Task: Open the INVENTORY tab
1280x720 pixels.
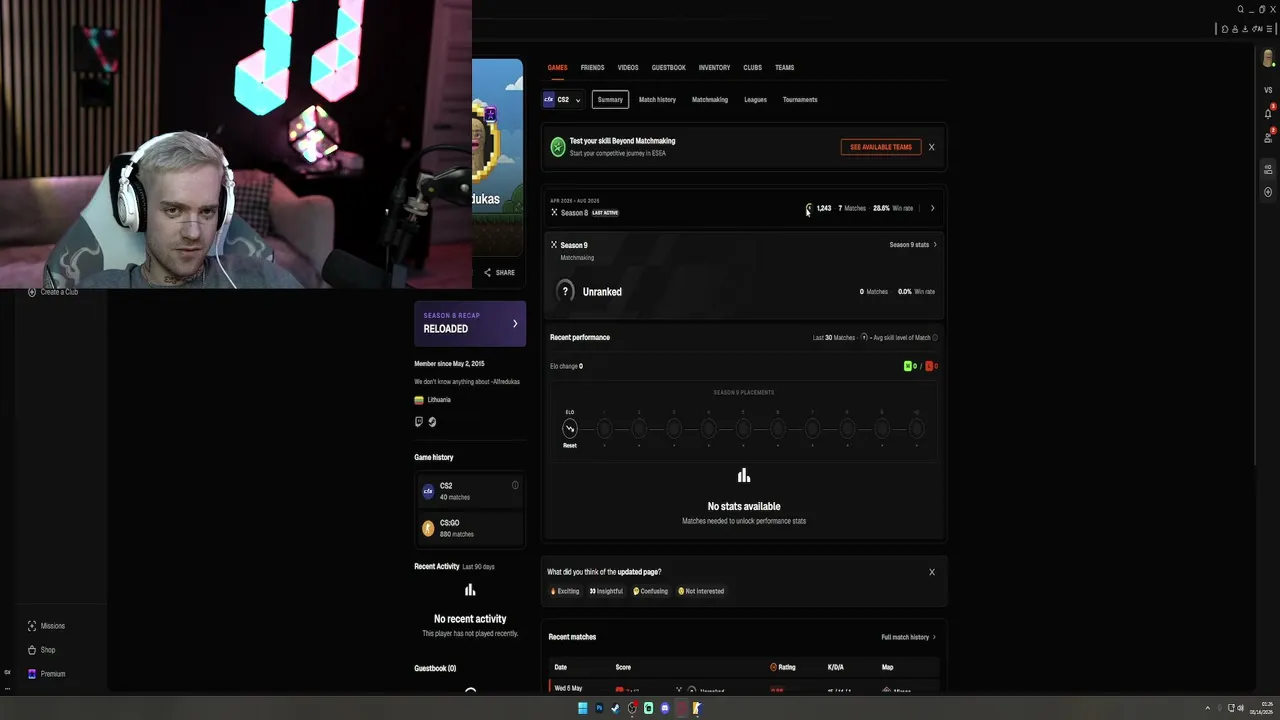Action: pyautogui.click(x=714, y=68)
